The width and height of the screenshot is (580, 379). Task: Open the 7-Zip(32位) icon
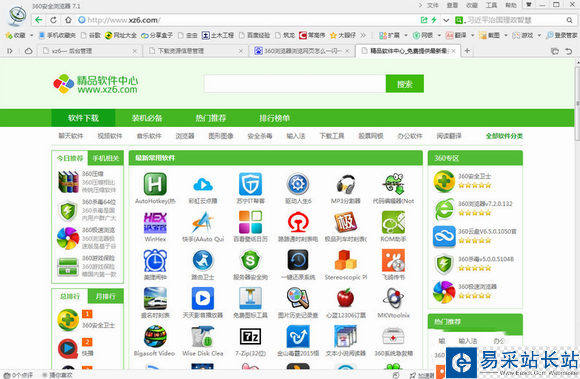(250, 336)
